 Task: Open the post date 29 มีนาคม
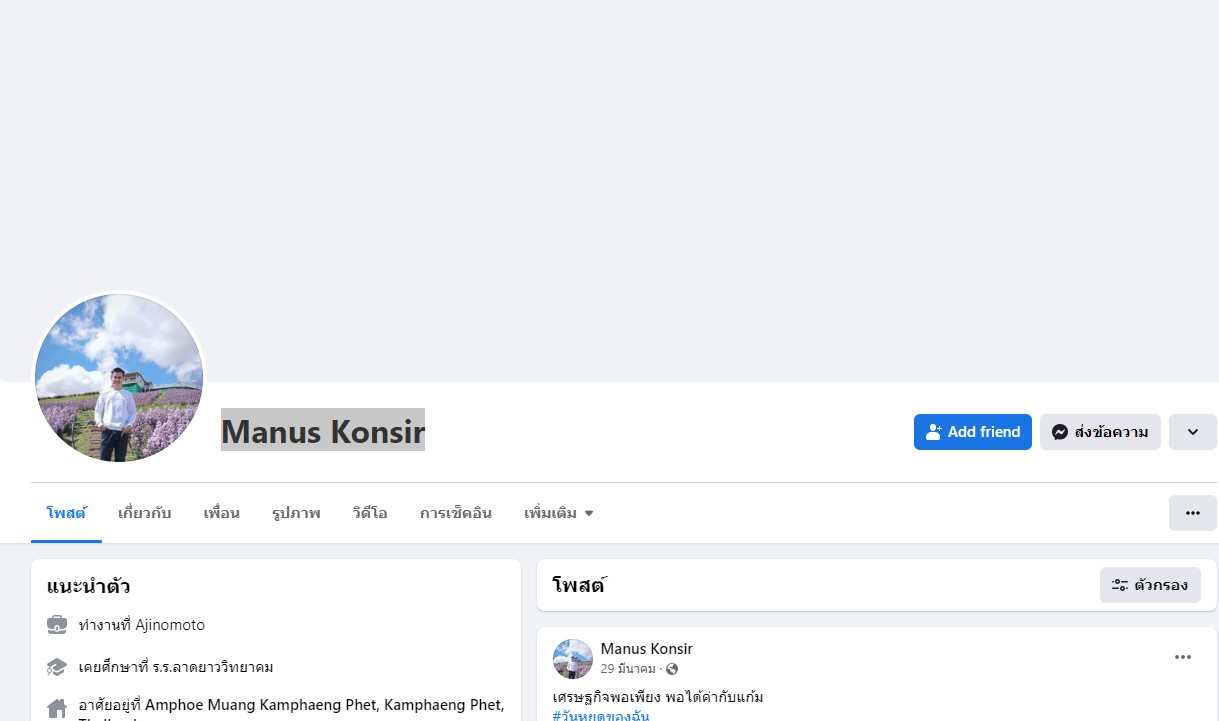(628, 668)
